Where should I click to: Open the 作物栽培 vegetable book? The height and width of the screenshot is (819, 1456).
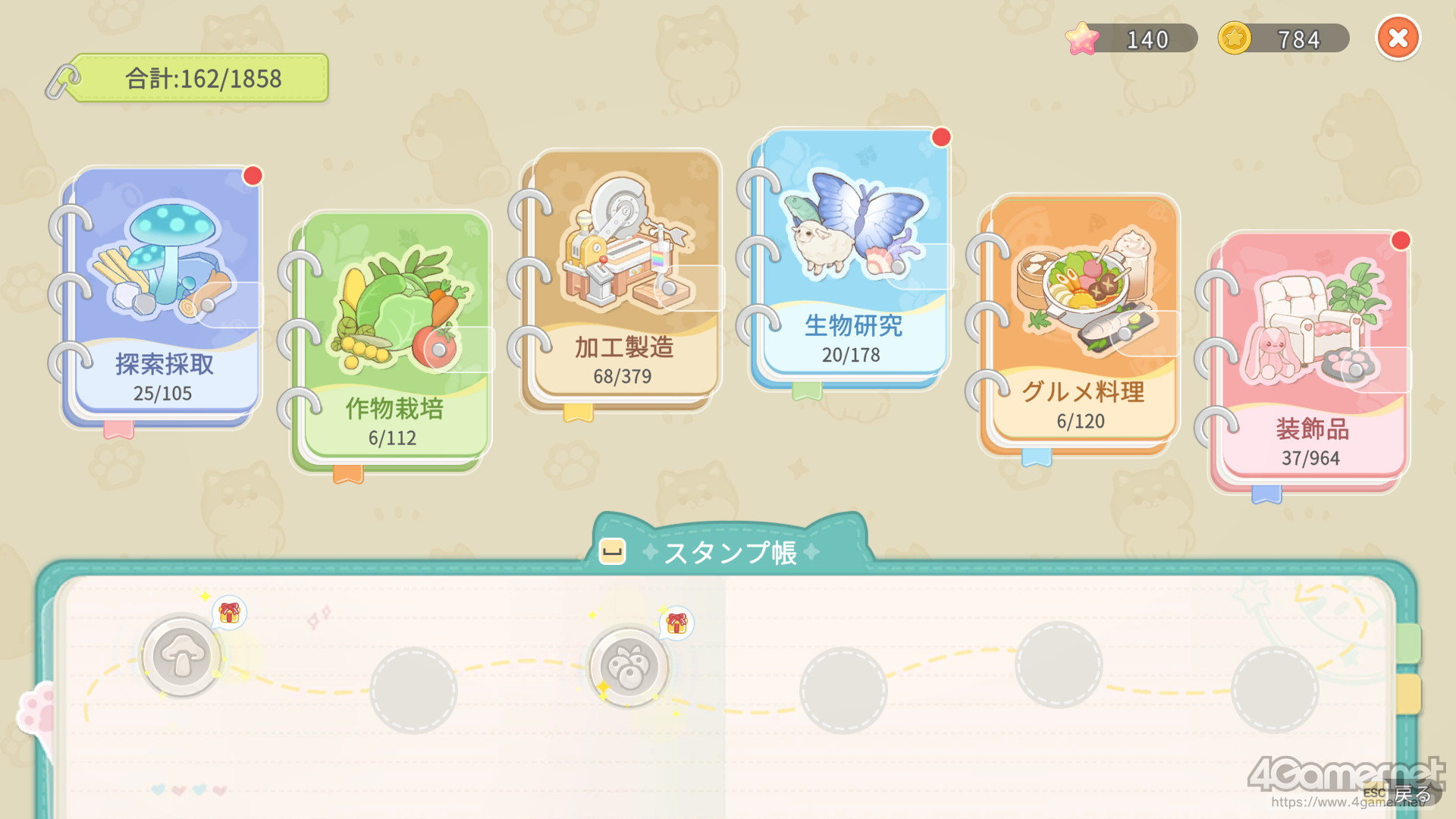[x=391, y=343]
